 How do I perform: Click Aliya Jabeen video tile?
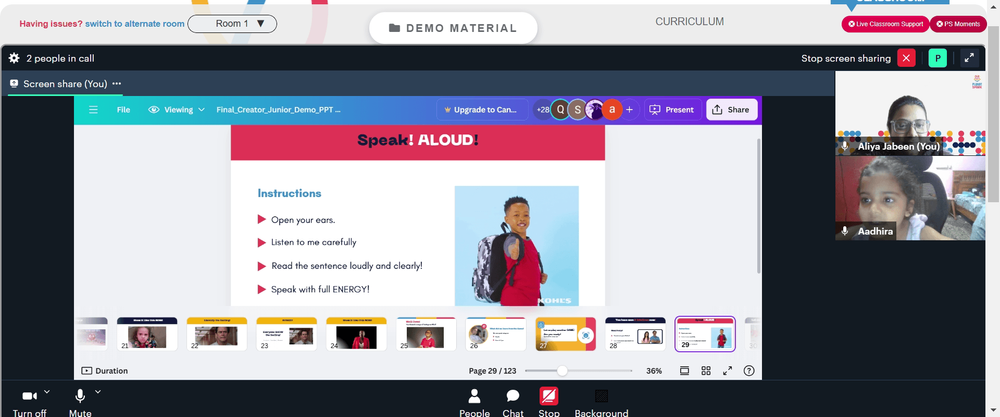coord(910,113)
